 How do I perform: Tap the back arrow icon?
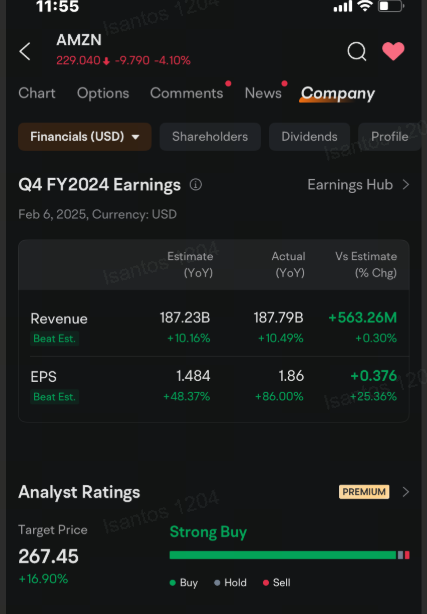pyautogui.click(x=25, y=51)
